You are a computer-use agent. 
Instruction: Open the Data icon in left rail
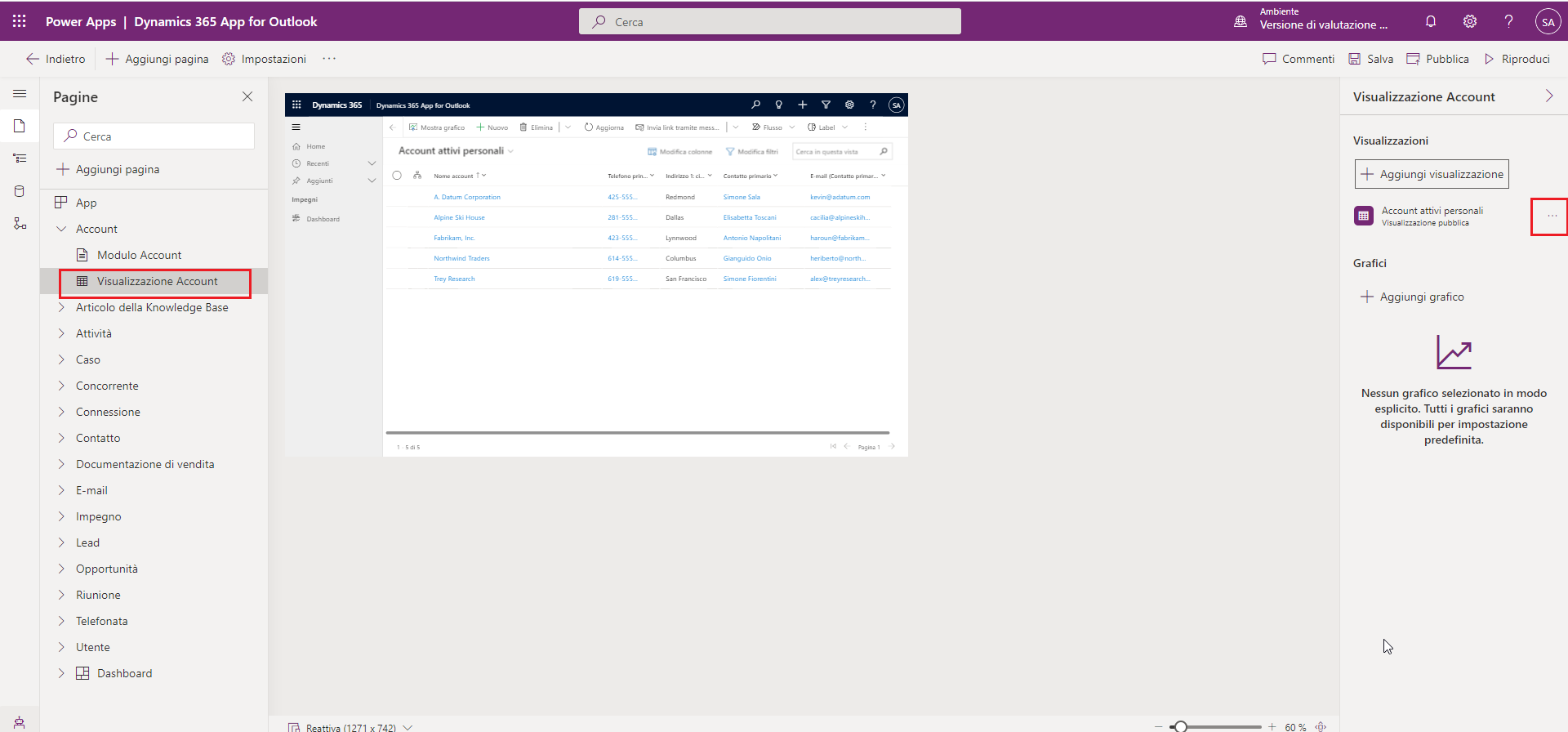pyautogui.click(x=20, y=191)
